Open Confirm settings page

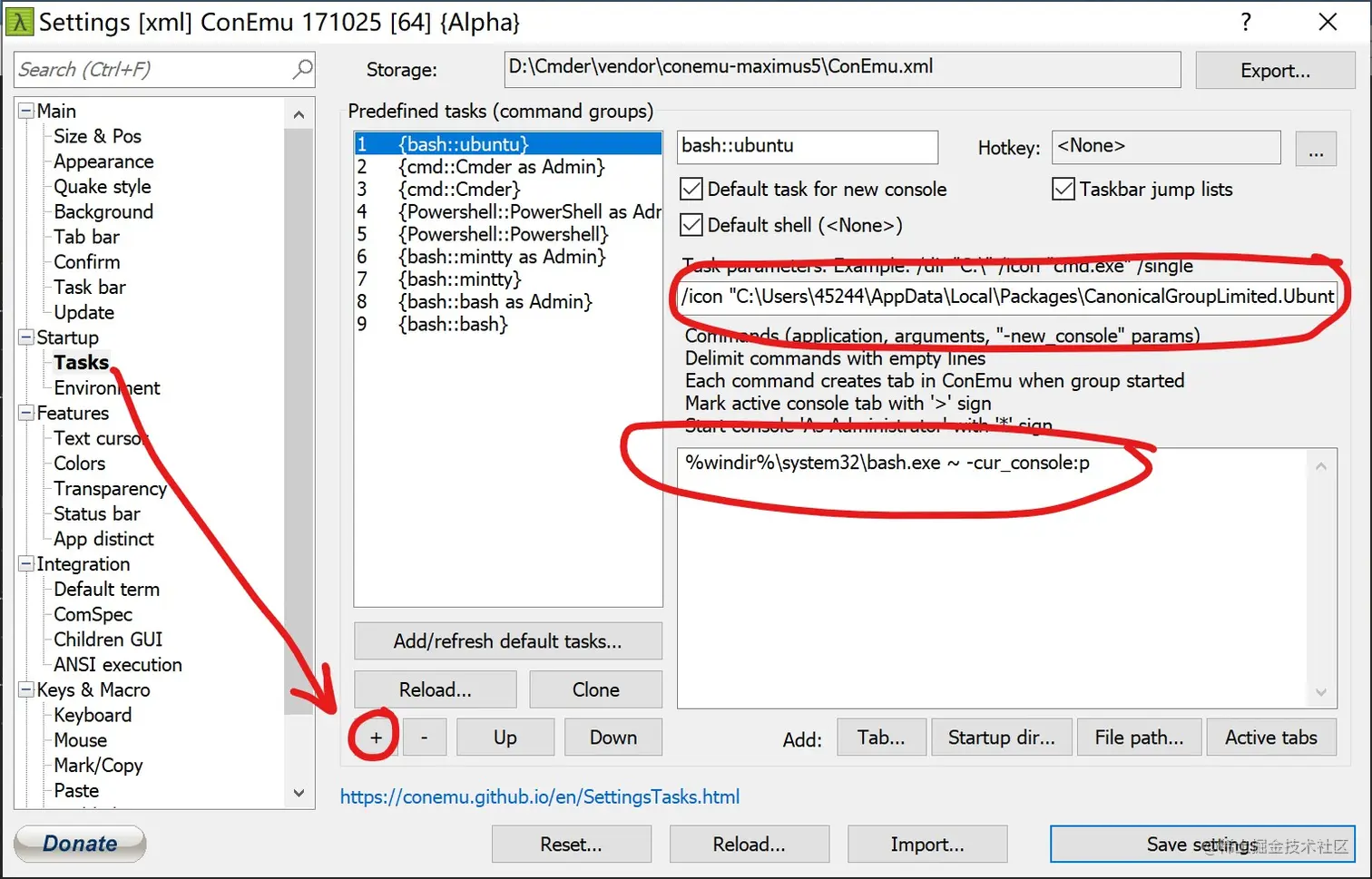pyautogui.click(x=86, y=262)
